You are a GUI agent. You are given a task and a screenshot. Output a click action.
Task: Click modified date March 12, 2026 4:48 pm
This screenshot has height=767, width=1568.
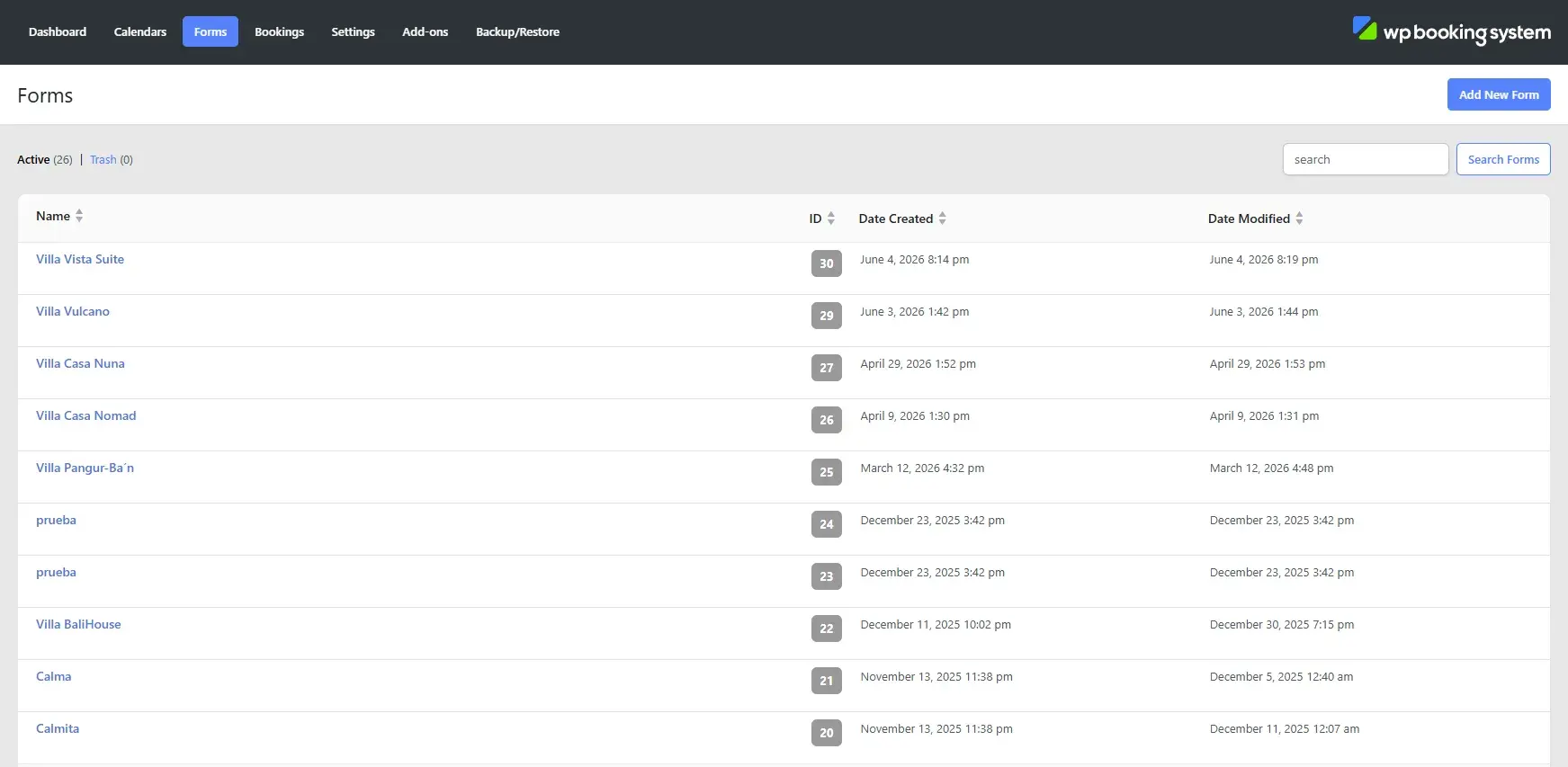[x=1271, y=468]
